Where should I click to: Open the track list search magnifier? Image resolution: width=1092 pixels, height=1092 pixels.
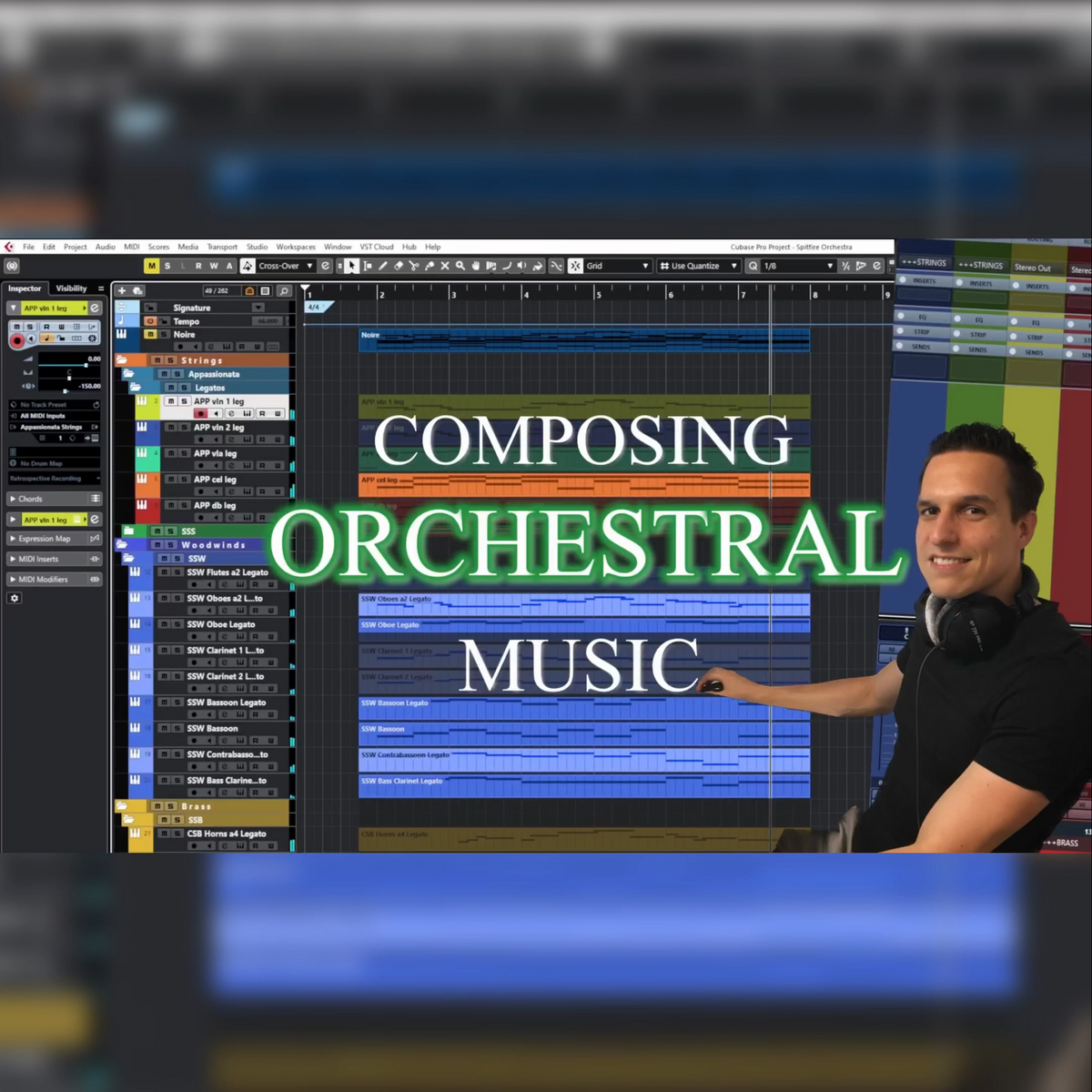(x=284, y=290)
